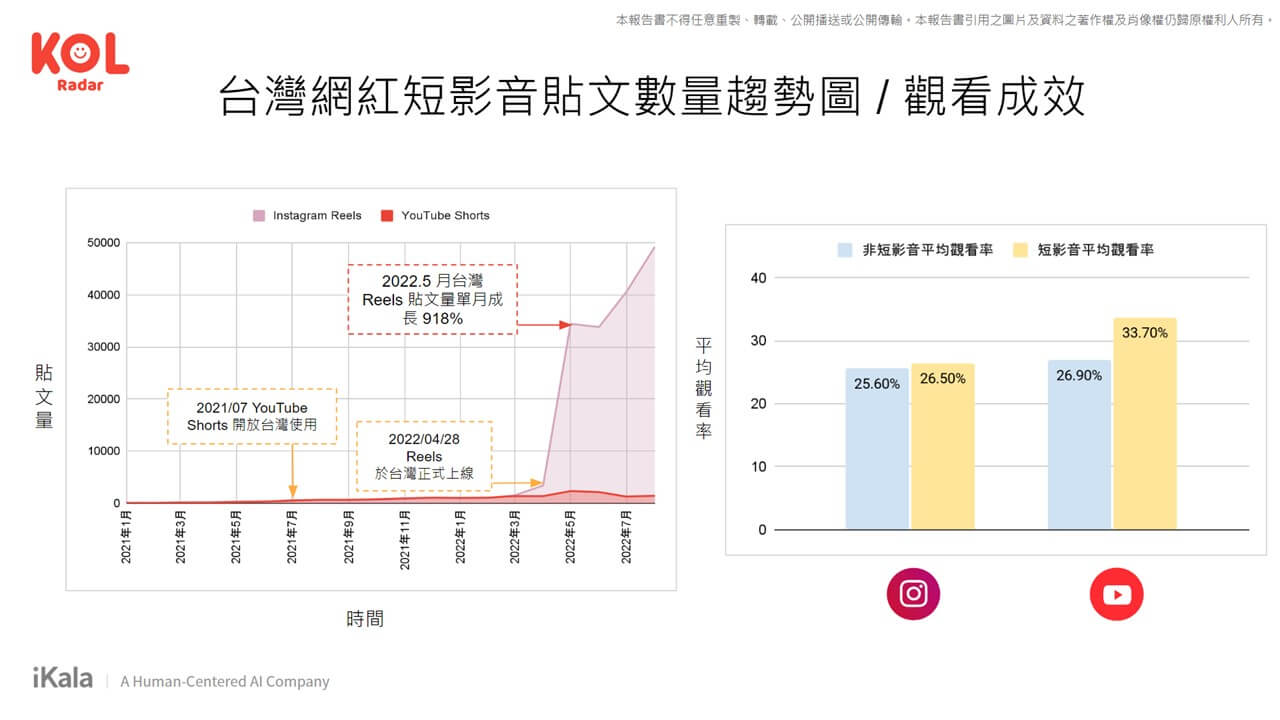Click the 2021年3月 x-axis label

pyautogui.click(x=181, y=538)
